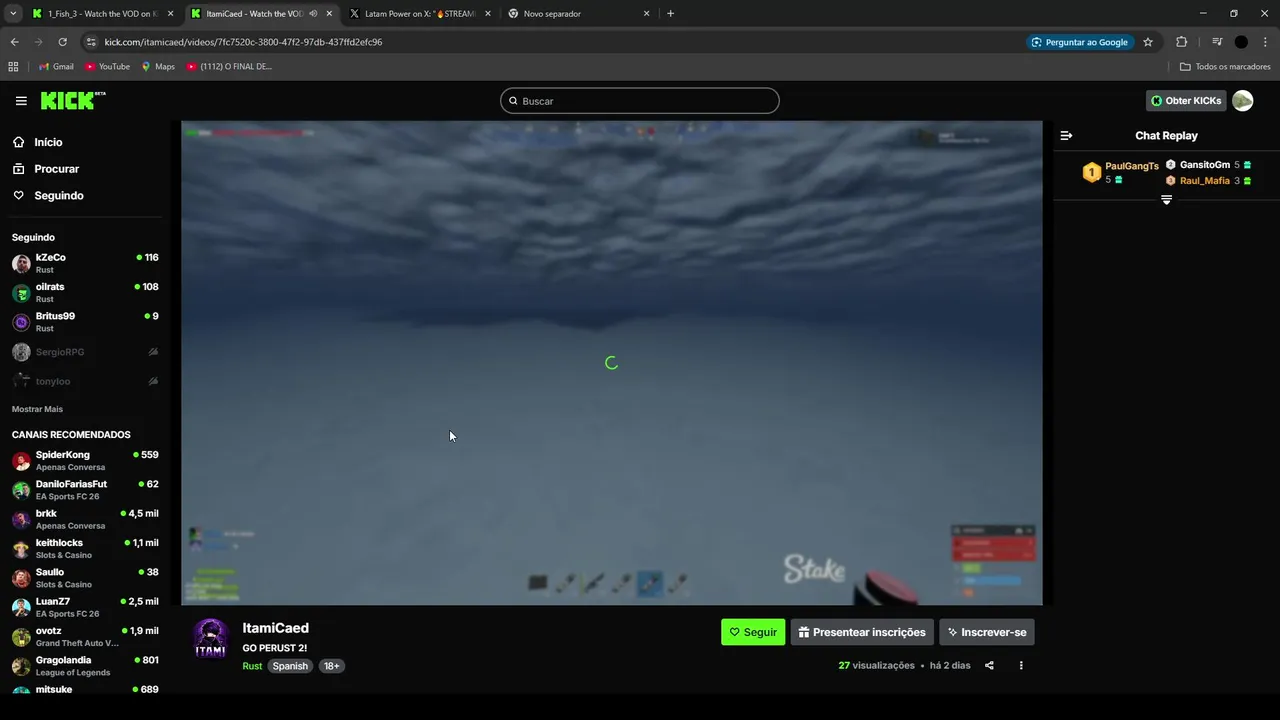1280x720 pixels.
Task: Open the O FINAL DE bookmark
Action: tap(229, 67)
